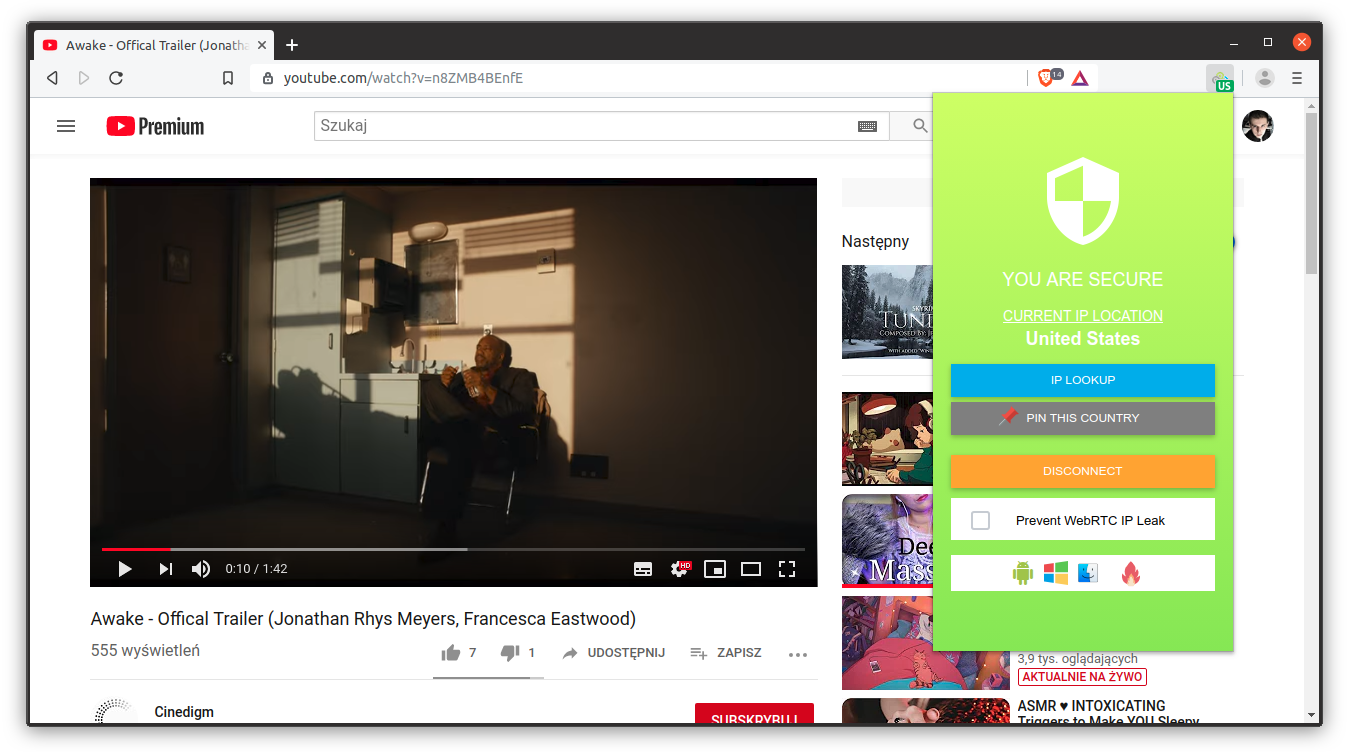Click the 555 wyświetleń view count
The height and width of the screenshot is (752, 1348).
(x=145, y=650)
